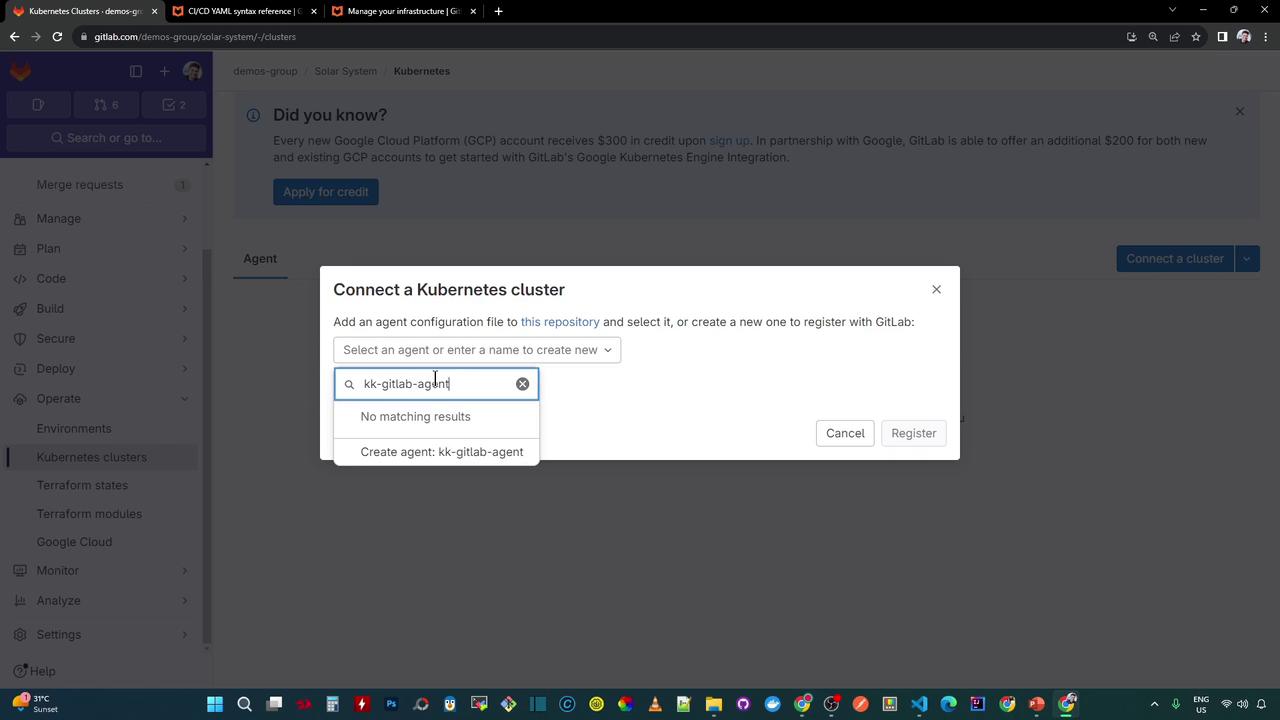Image resolution: width=1280 pixels, height=720 pixels.
Task: Open Terraform states in sidebar
Action: coord(82,485)
